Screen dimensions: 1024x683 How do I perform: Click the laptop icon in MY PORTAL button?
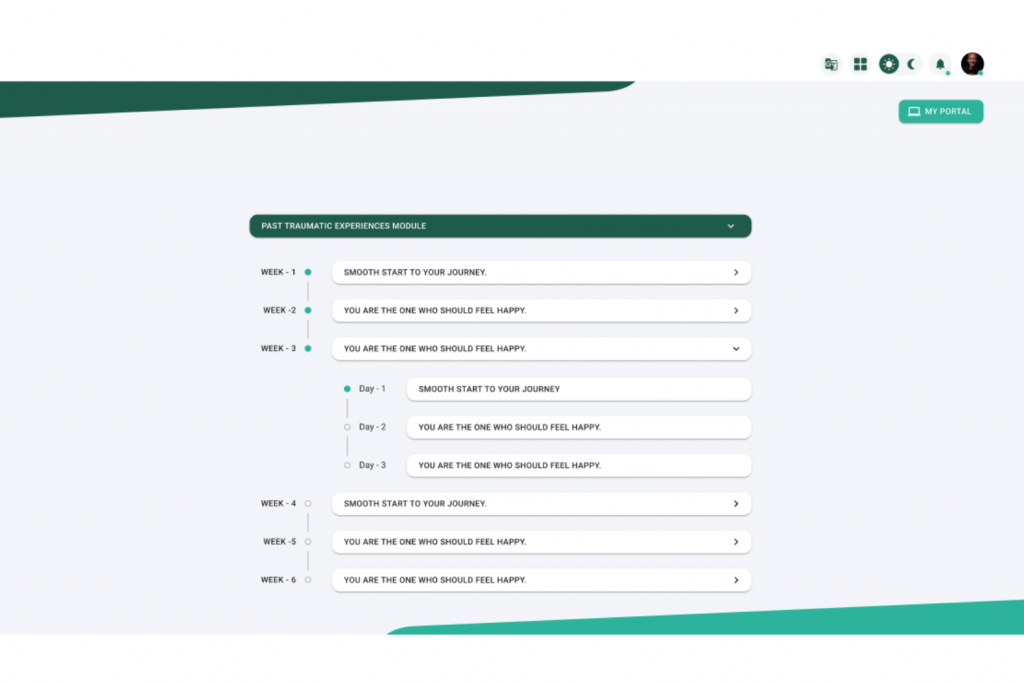pyautogui.click(x=914, y=112)
